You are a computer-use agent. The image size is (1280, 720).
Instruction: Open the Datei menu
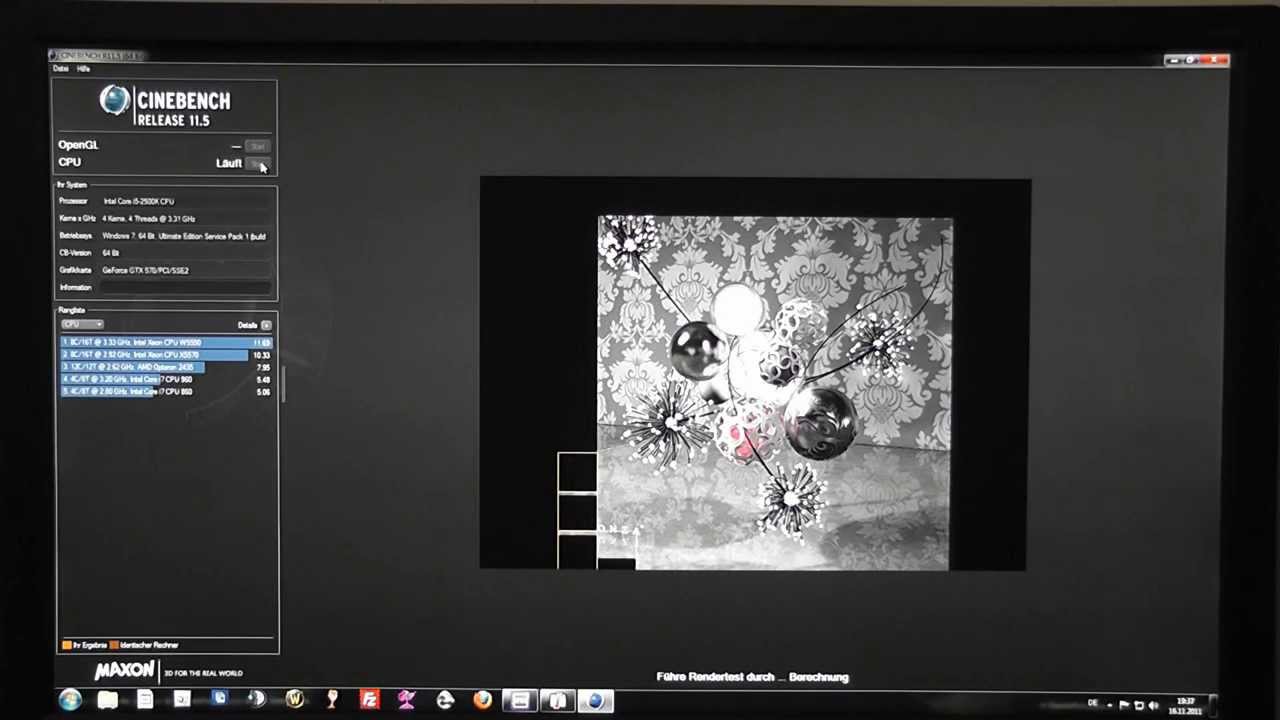pyautogui.click(x=60, y=69)
